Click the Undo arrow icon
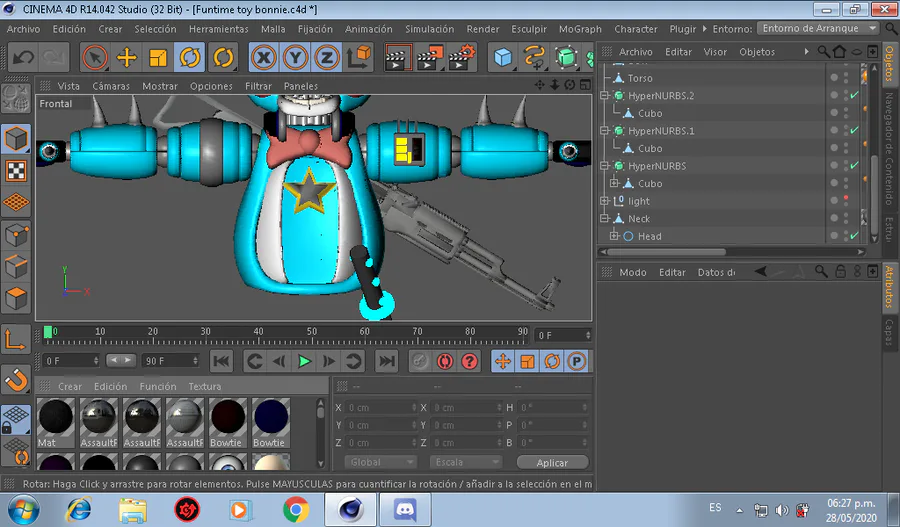The width and height of the screenshot is (900, 527). [23, 57]
